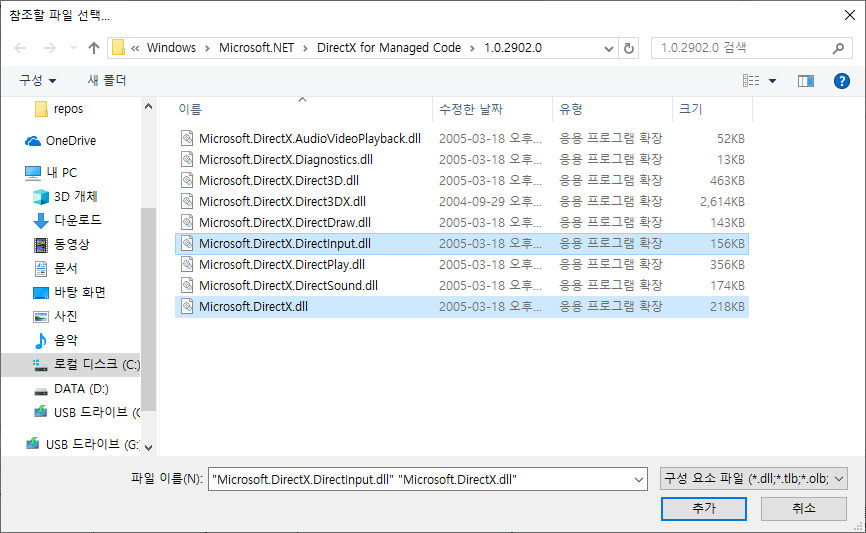866x533 pixels.
Task: Open the 구성 요소 파일 type filter
Action: tap(753, 479)
